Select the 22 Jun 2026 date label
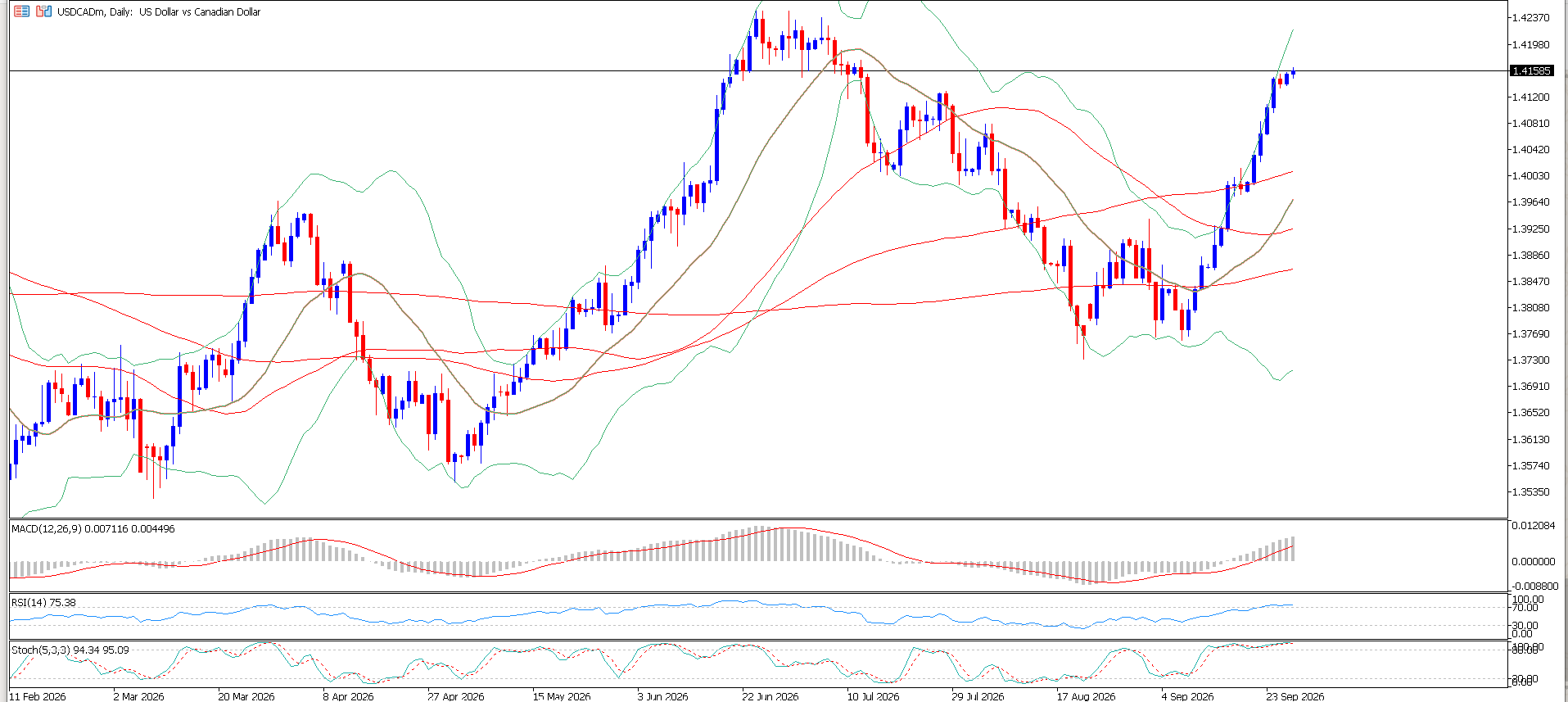 click(x=770, y=696)
